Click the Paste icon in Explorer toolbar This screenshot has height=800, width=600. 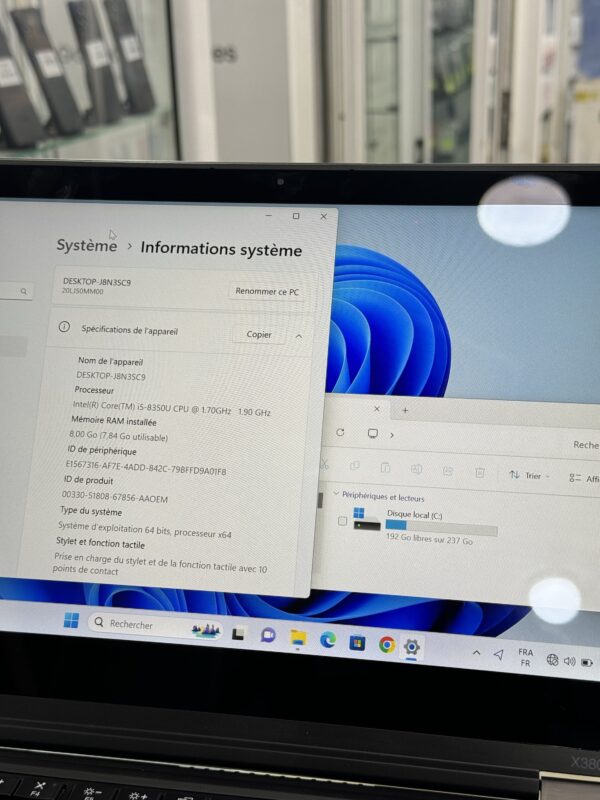[385, 467]
